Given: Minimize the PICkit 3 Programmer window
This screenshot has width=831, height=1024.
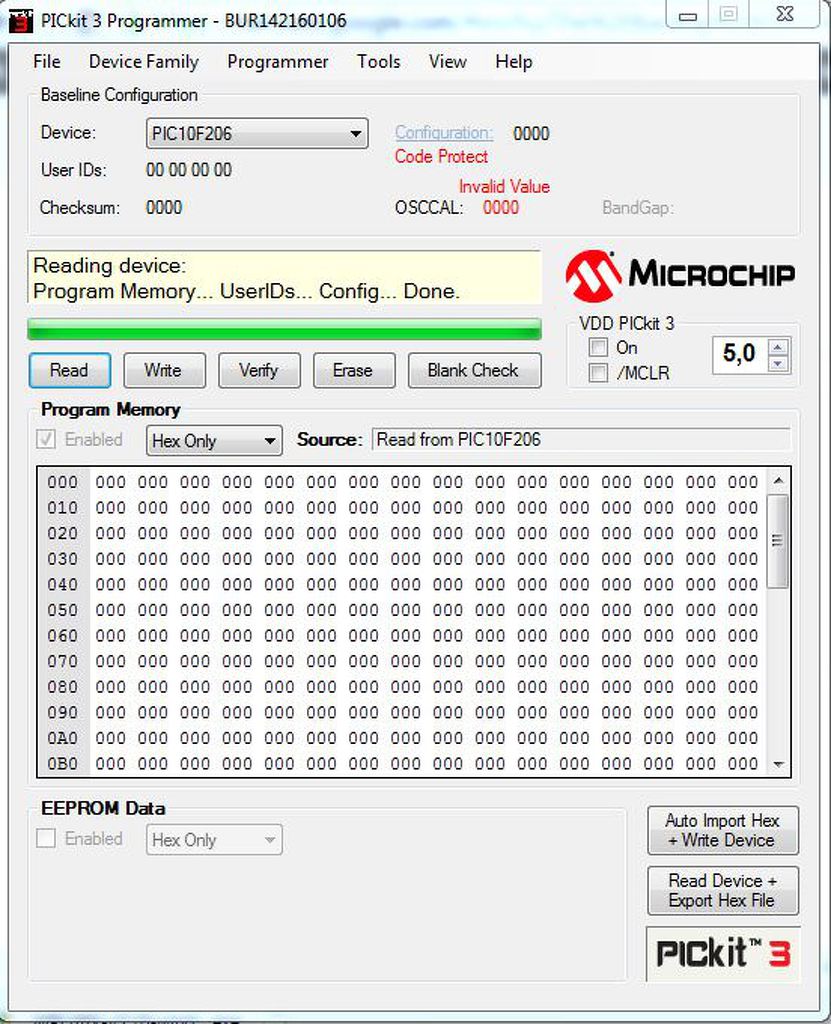Looking at the screenshot, I should (x=688, y=16).
